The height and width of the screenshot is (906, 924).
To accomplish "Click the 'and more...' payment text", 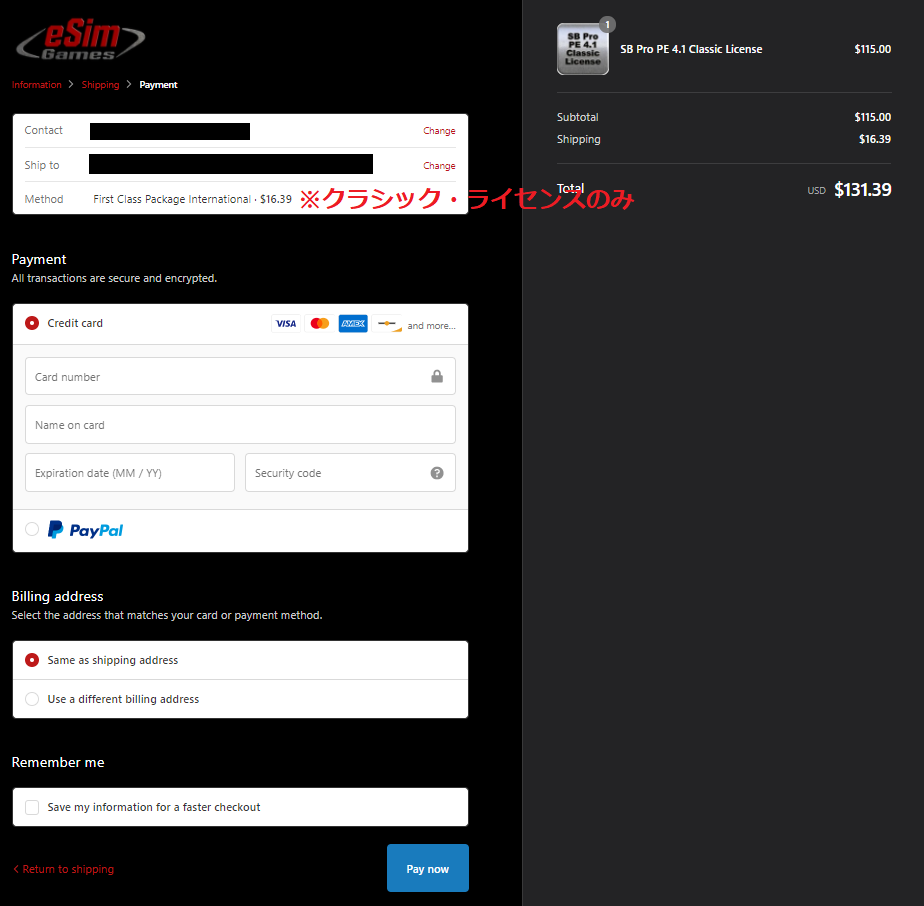I will (431, 325).
